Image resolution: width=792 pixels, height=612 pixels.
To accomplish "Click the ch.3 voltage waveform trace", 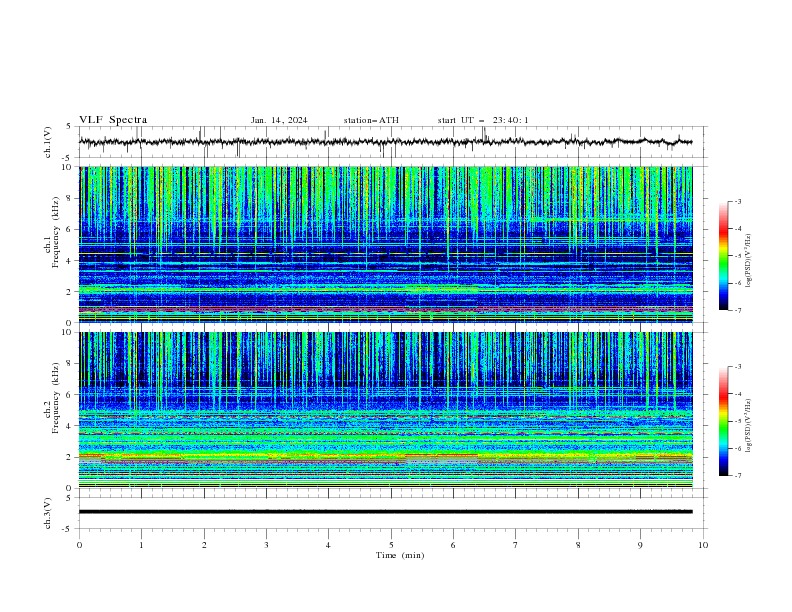I will 385,512.
